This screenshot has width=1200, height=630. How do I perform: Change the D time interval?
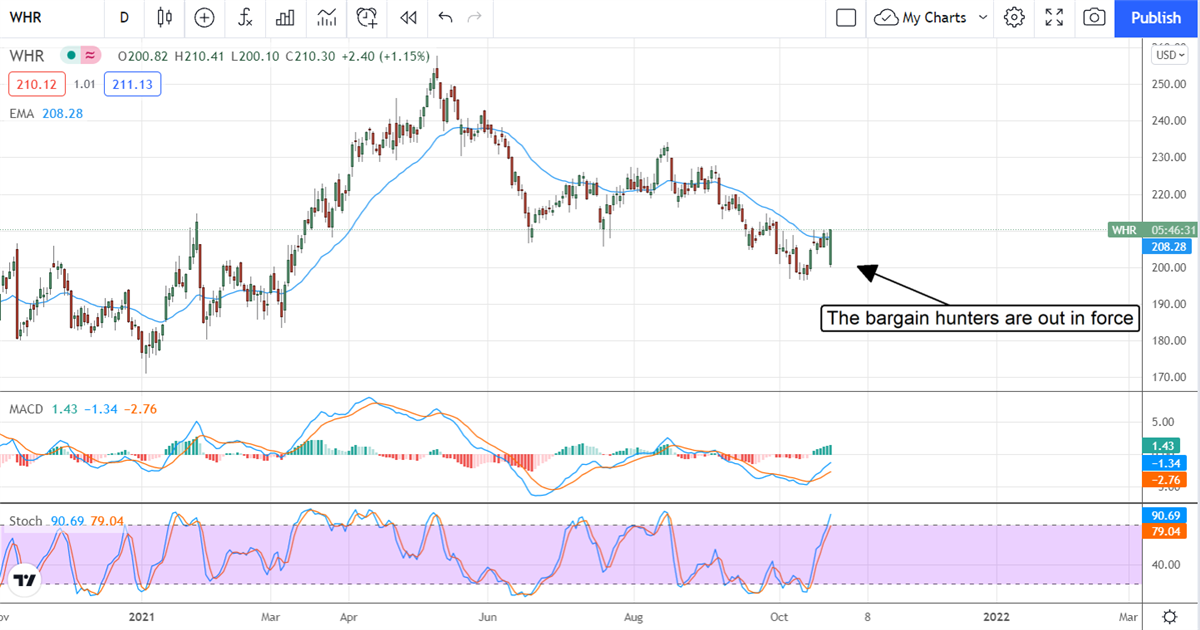pyautogui.click(x=124, y=17)
